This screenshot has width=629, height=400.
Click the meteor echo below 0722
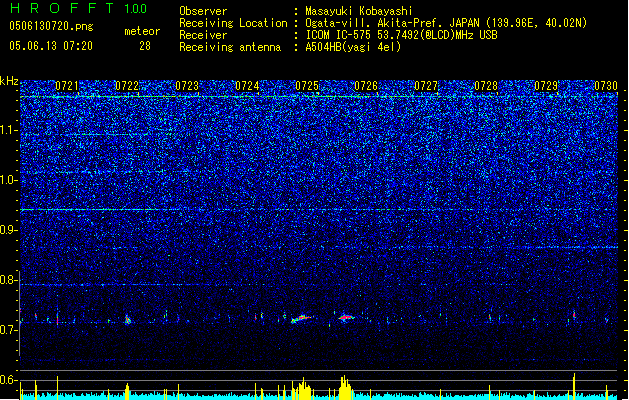[128, 320]
